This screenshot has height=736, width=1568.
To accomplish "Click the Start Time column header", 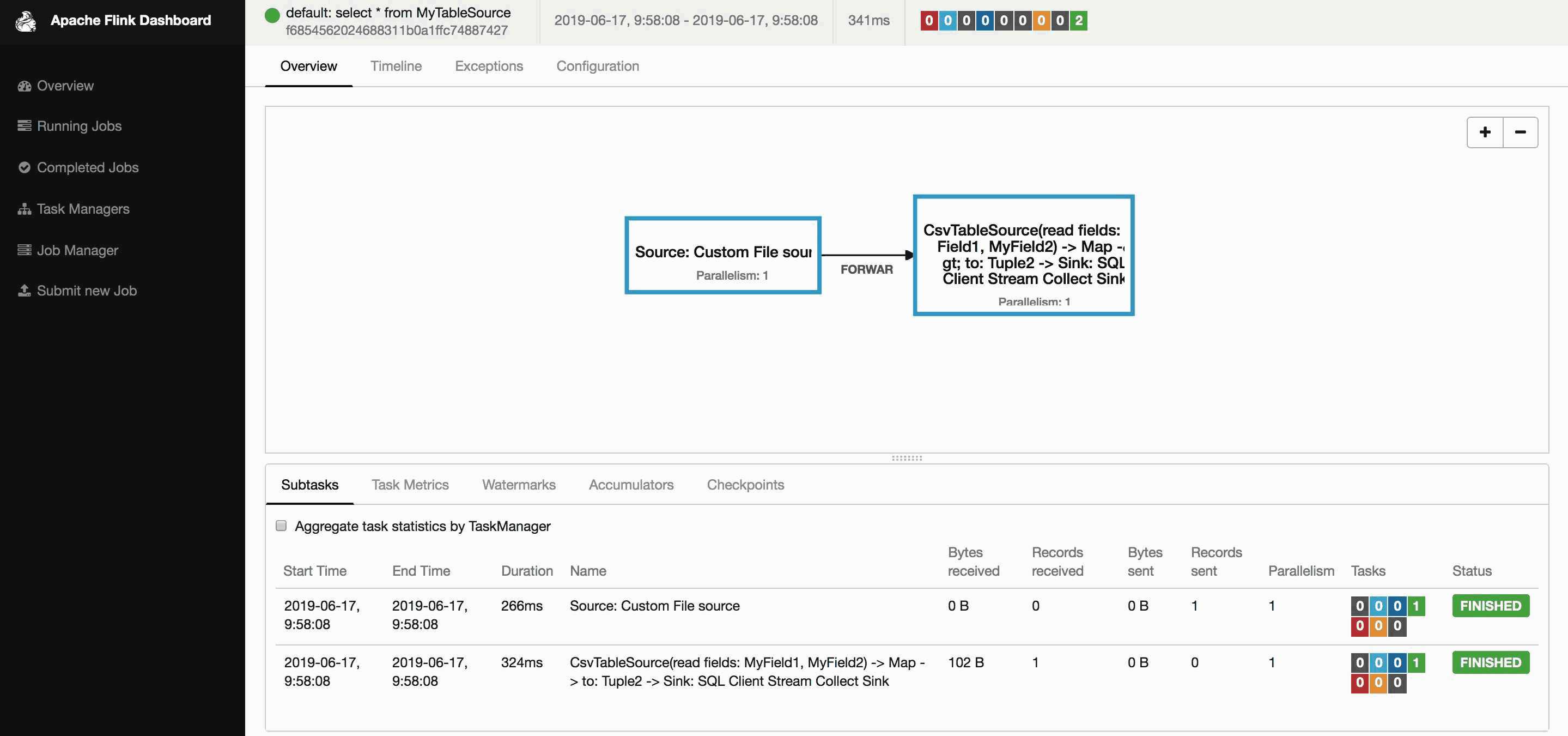I will point(315,571).
